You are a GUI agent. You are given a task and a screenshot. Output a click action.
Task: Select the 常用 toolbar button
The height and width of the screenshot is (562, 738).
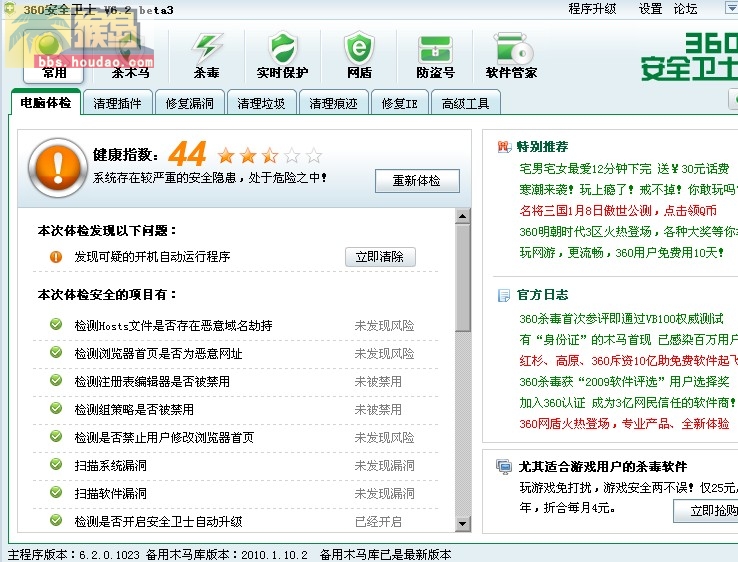54,56
